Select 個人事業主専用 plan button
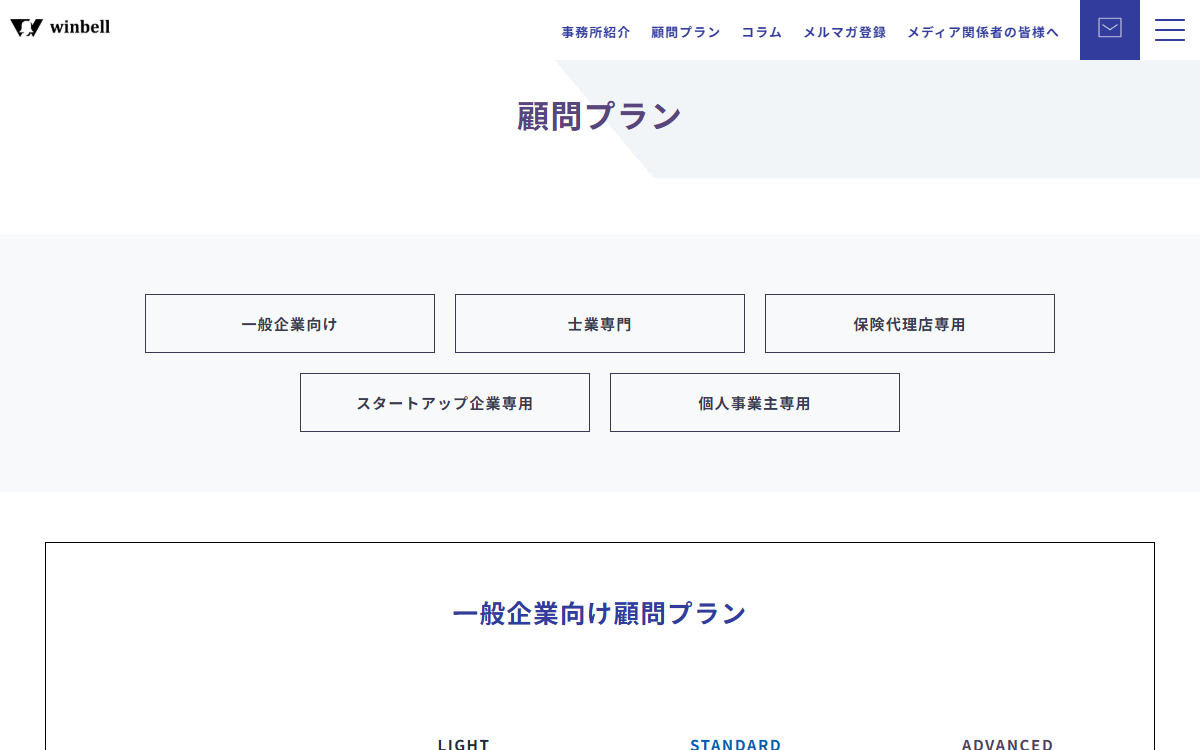This screenshot has width=1200, height=750. [755, 403]
